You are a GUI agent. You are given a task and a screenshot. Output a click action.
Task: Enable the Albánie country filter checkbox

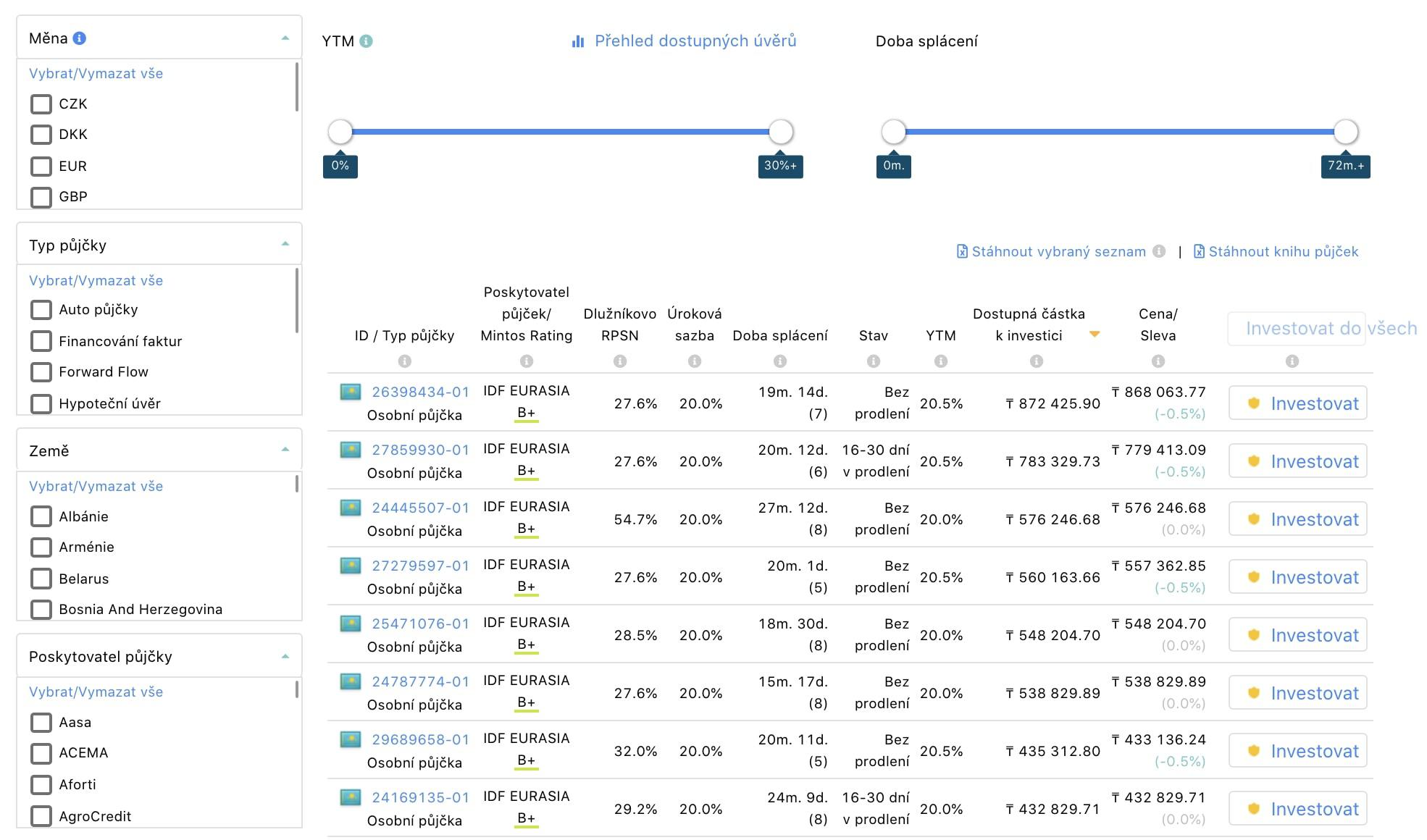[x=41, y=516]
